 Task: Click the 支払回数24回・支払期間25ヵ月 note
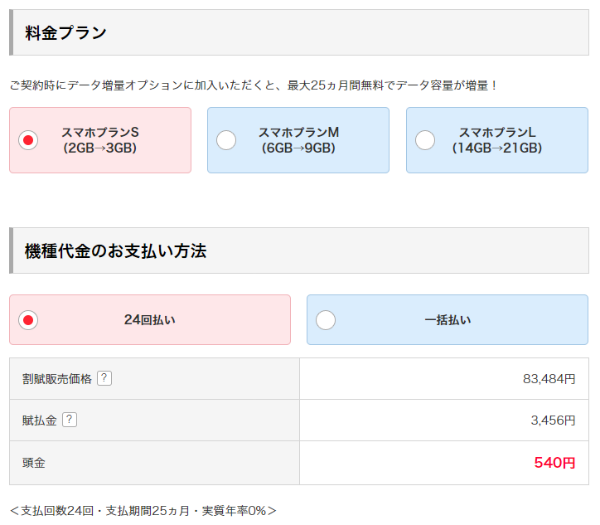click(143, 510)
